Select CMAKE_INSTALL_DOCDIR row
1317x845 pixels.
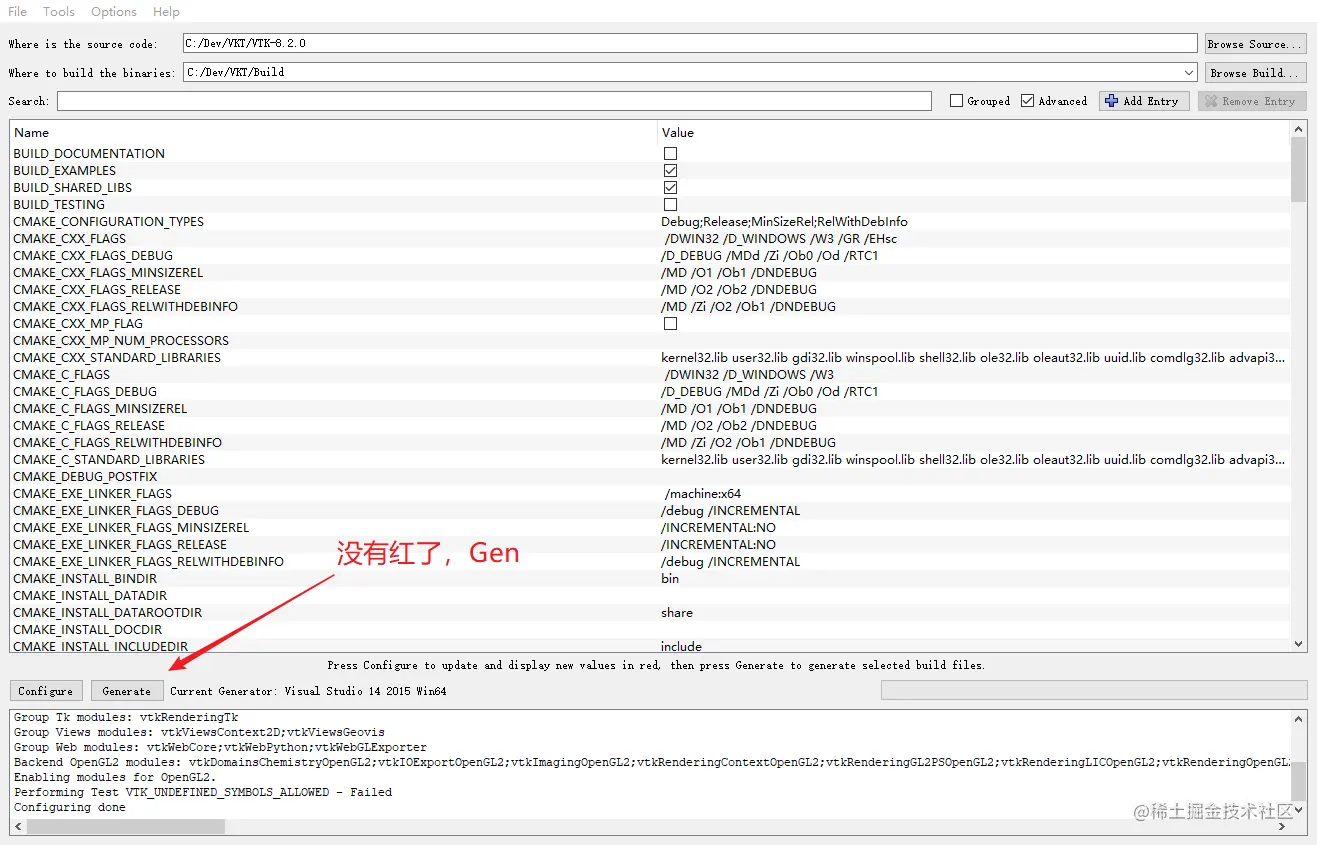87,629
